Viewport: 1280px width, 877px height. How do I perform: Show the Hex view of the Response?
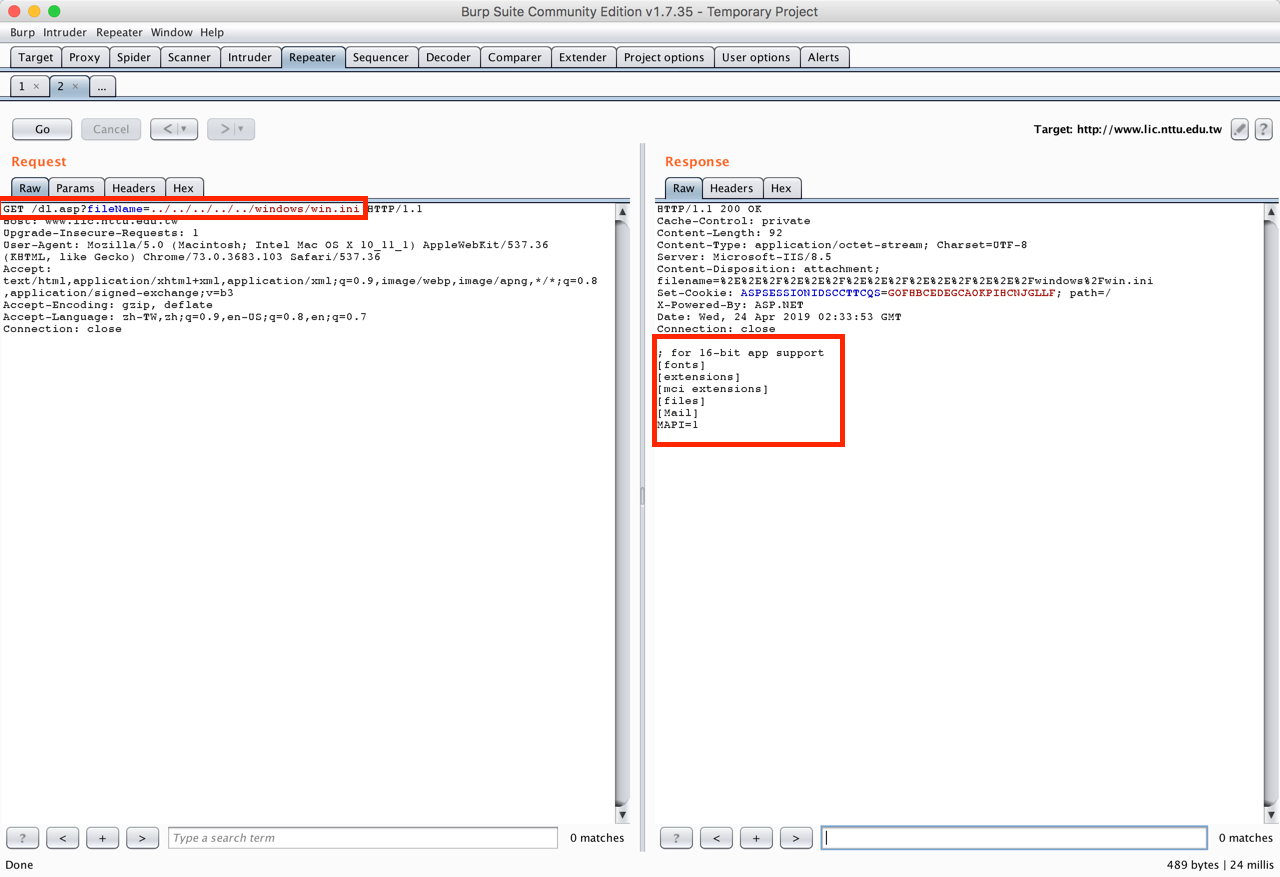point(781,188)
